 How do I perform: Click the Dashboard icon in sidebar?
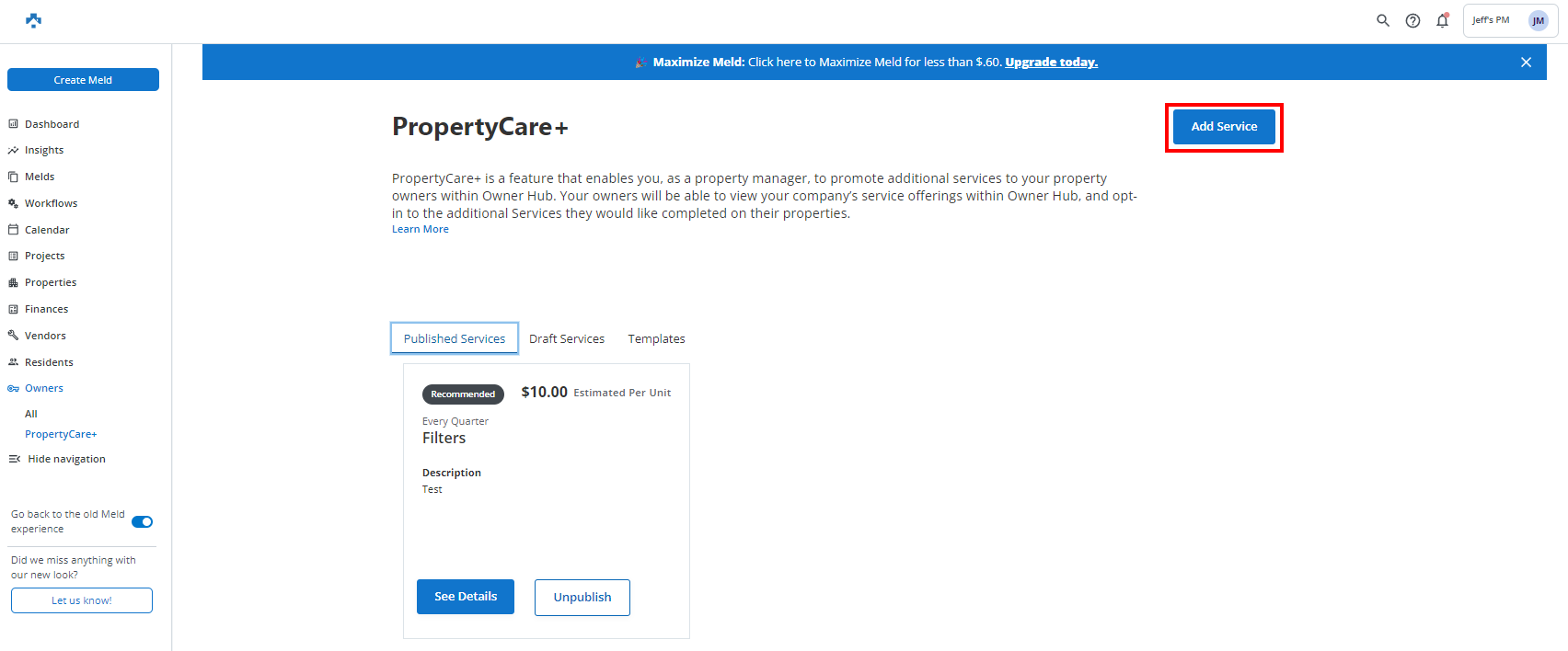[x=14, y=124]
